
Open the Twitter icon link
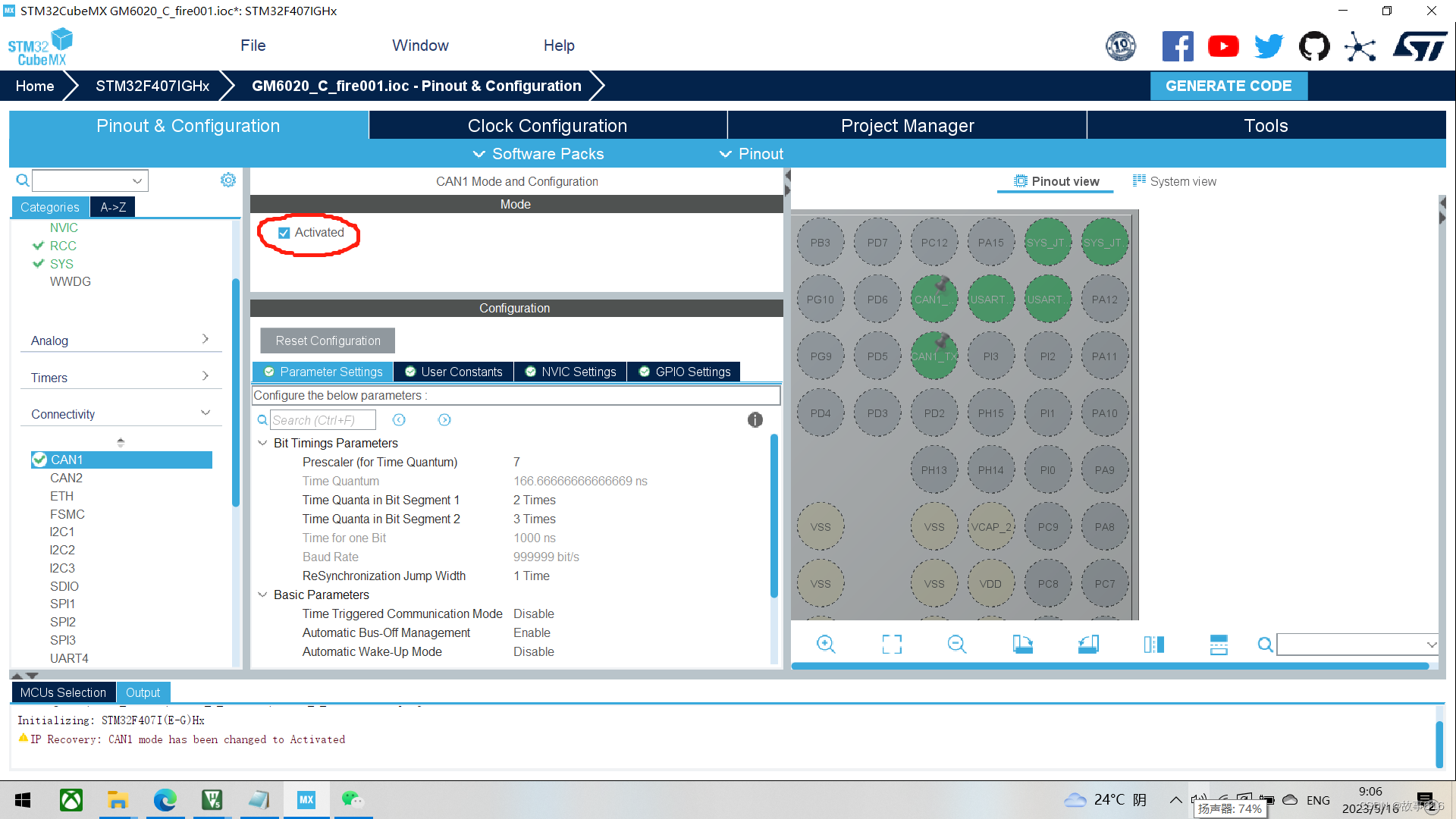(x=1269, y=46)
